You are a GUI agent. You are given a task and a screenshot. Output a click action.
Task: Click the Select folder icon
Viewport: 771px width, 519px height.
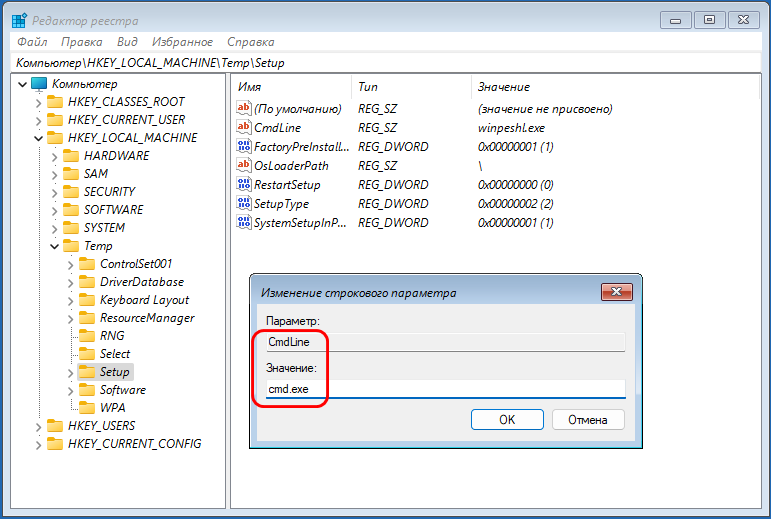coord(87,354)
